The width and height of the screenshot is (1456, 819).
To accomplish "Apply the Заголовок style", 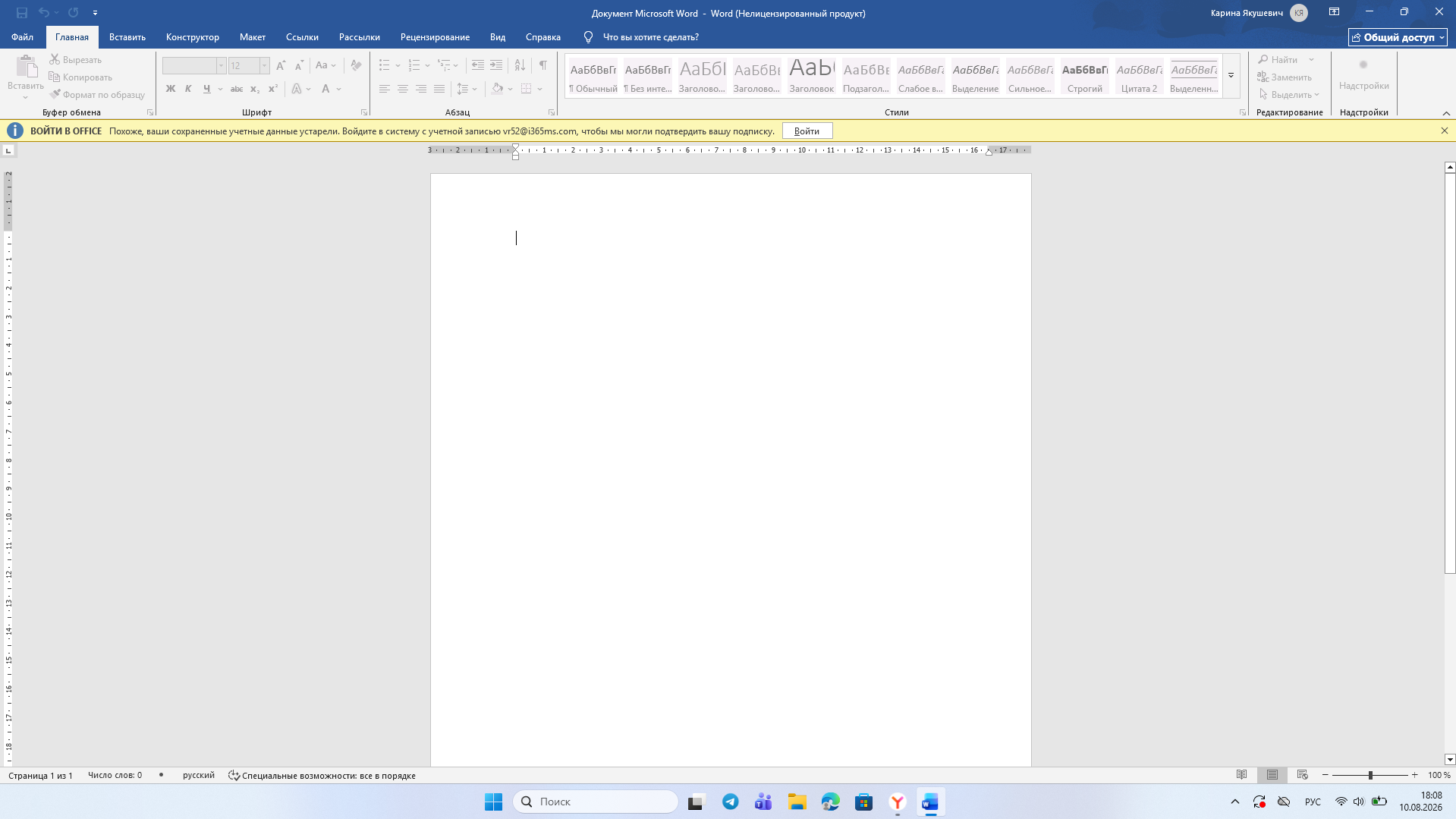I will click(x=812, y=76).
